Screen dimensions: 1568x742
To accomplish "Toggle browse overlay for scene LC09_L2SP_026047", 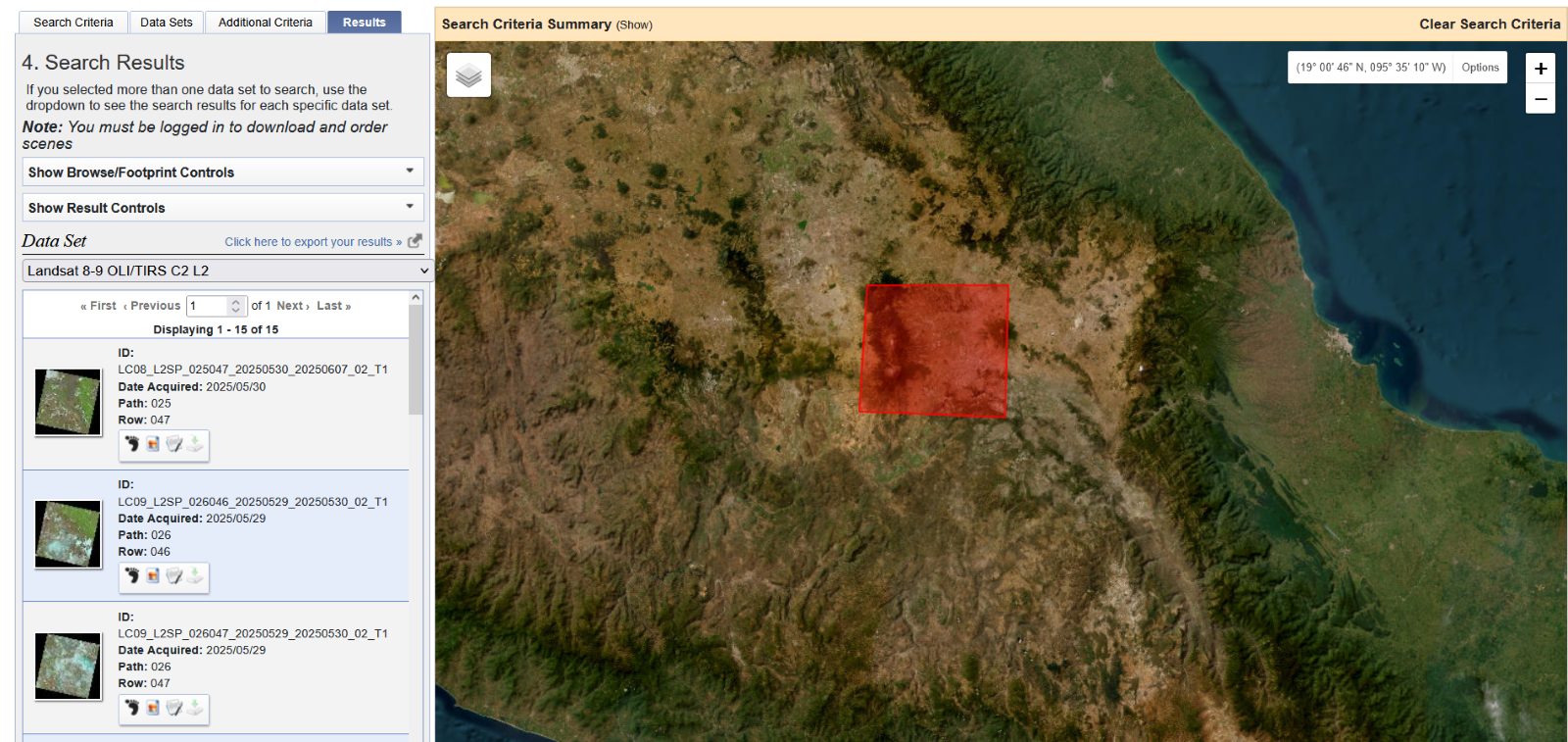I will pos(153,708).
